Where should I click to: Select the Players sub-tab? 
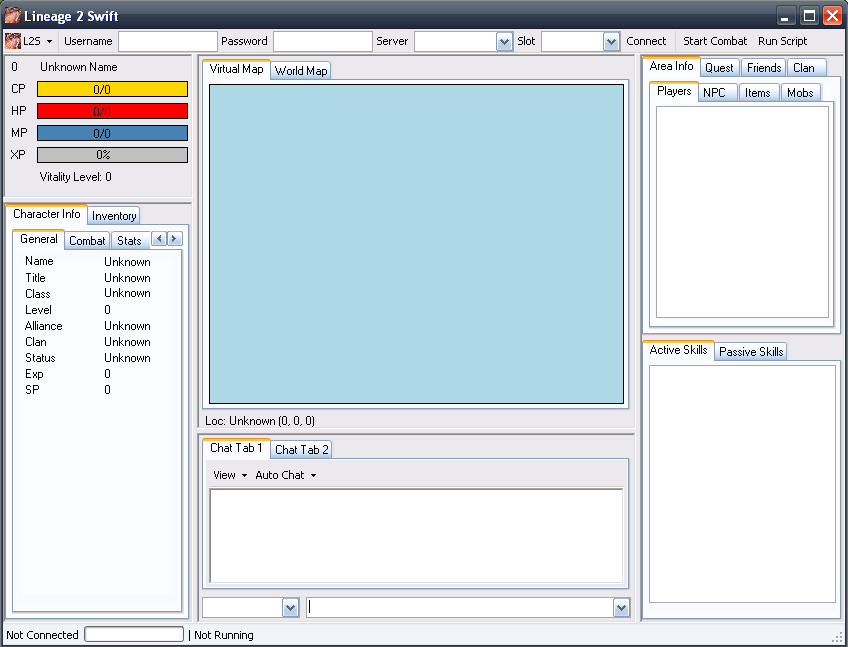674,91
